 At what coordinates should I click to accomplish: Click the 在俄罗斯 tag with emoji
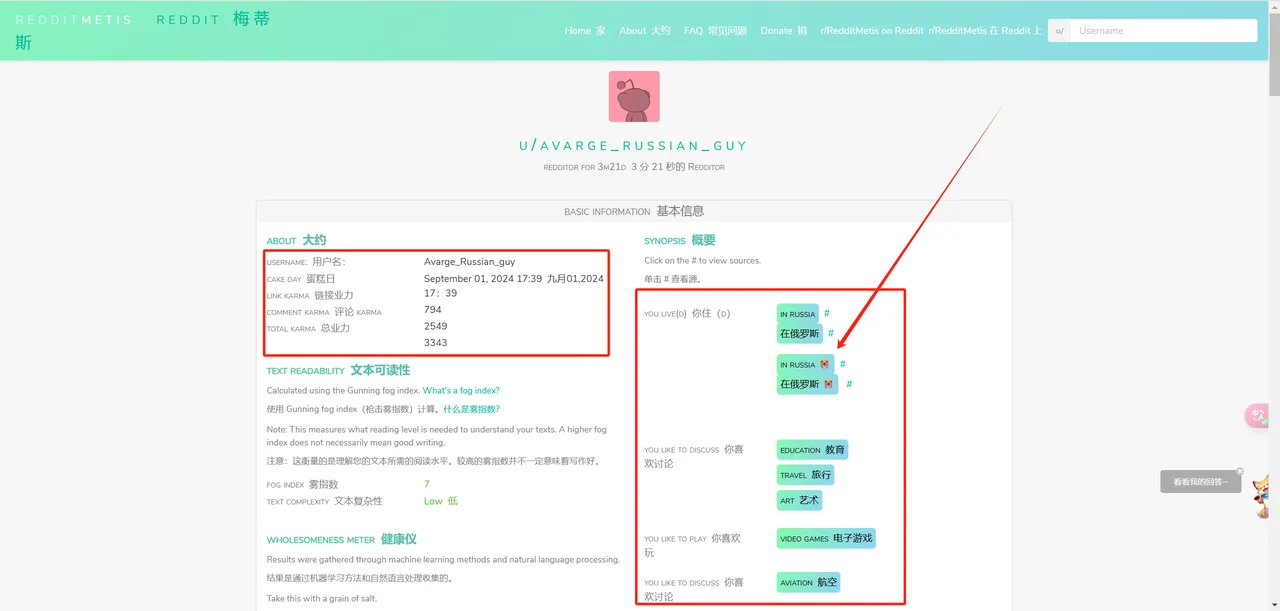coord(807,384)
